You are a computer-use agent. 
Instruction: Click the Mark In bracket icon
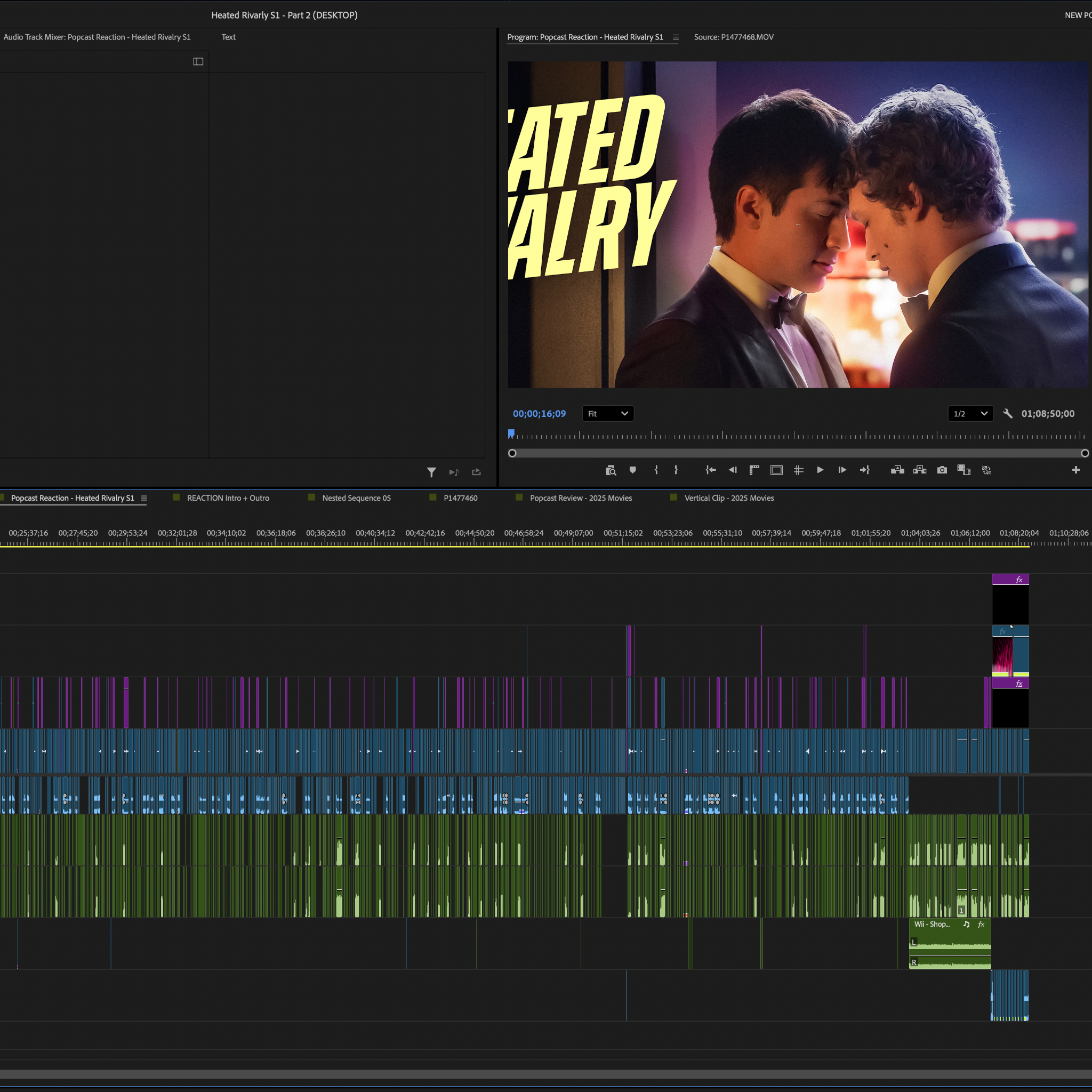(656, 470)
